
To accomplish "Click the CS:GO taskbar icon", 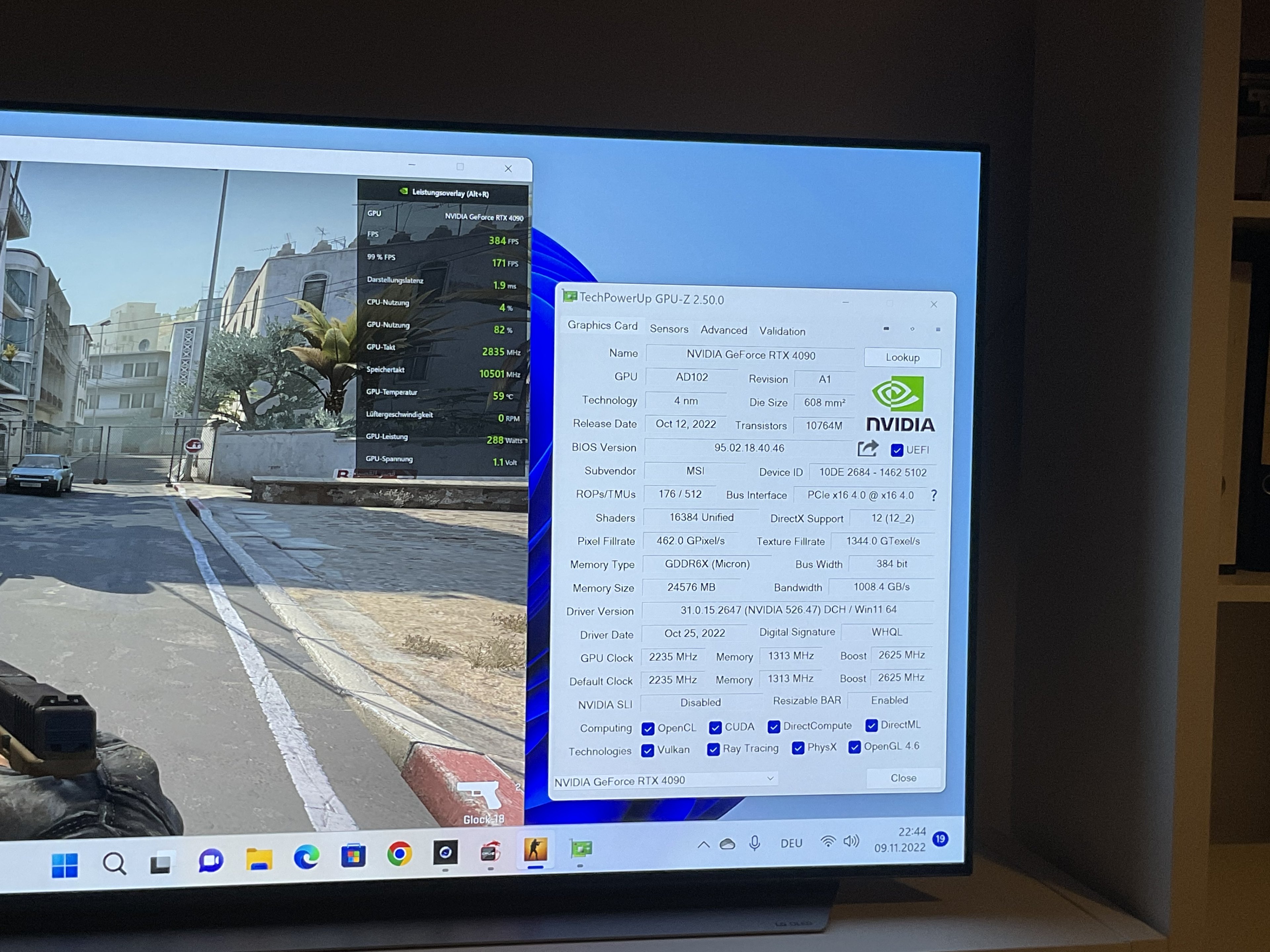I will pos(535,849).
